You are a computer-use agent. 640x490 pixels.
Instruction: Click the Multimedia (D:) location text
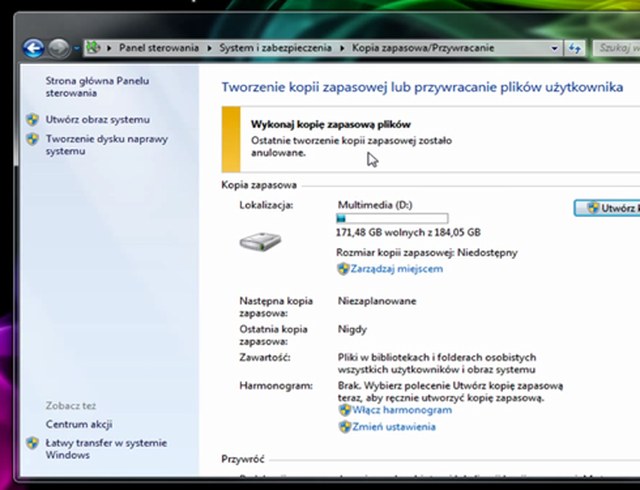coord(375,205)
